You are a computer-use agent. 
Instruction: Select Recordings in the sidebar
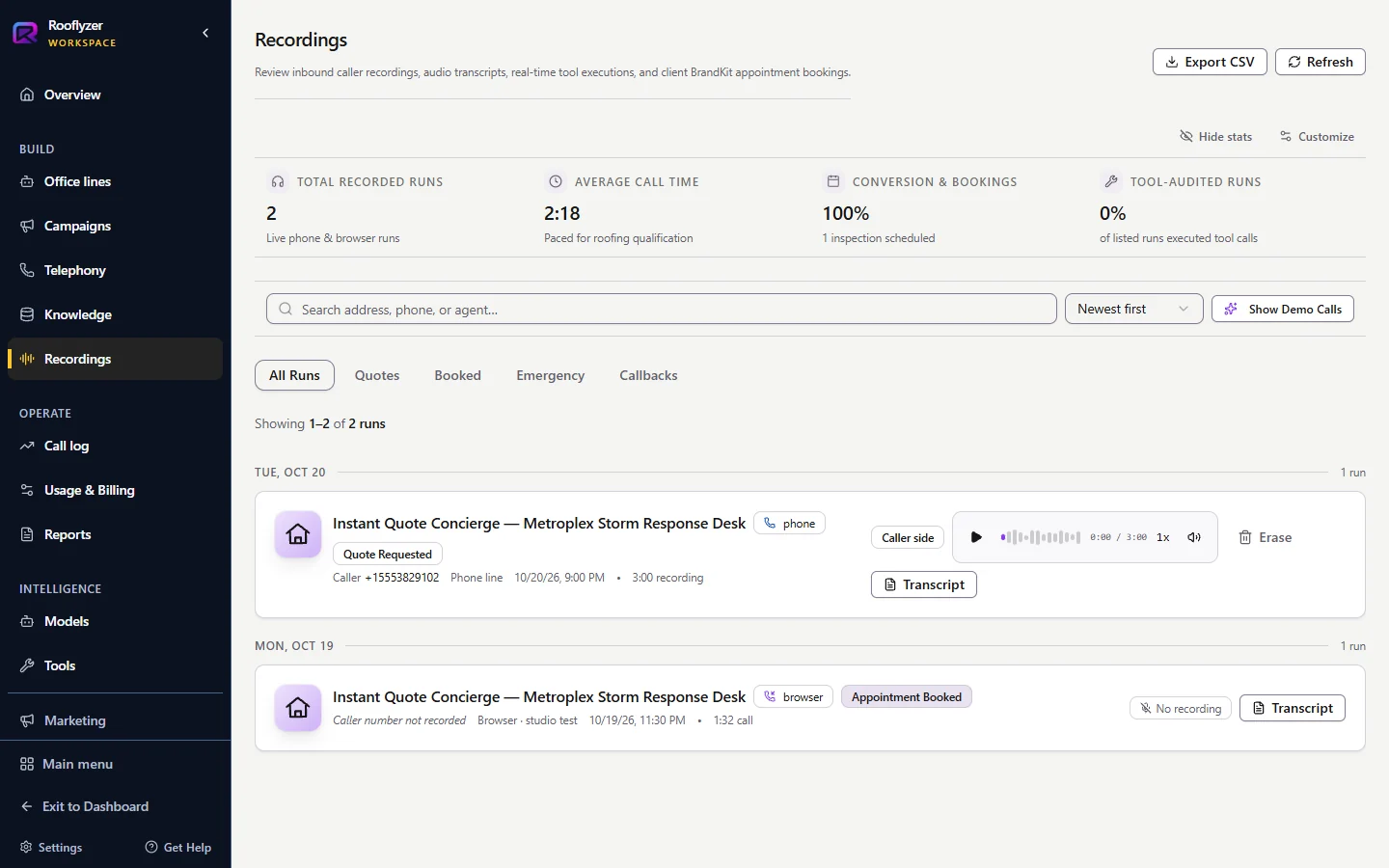point(115,359)
